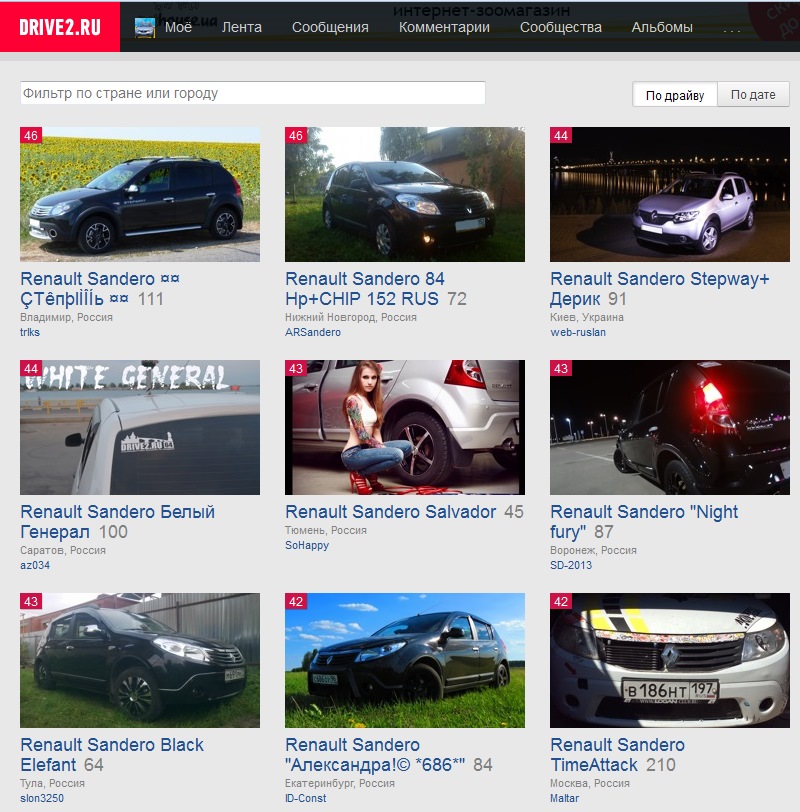The height and width of the screenshot is (812, 800).
Task: Go to the Лента section
Action: click(x=242, y=27)
